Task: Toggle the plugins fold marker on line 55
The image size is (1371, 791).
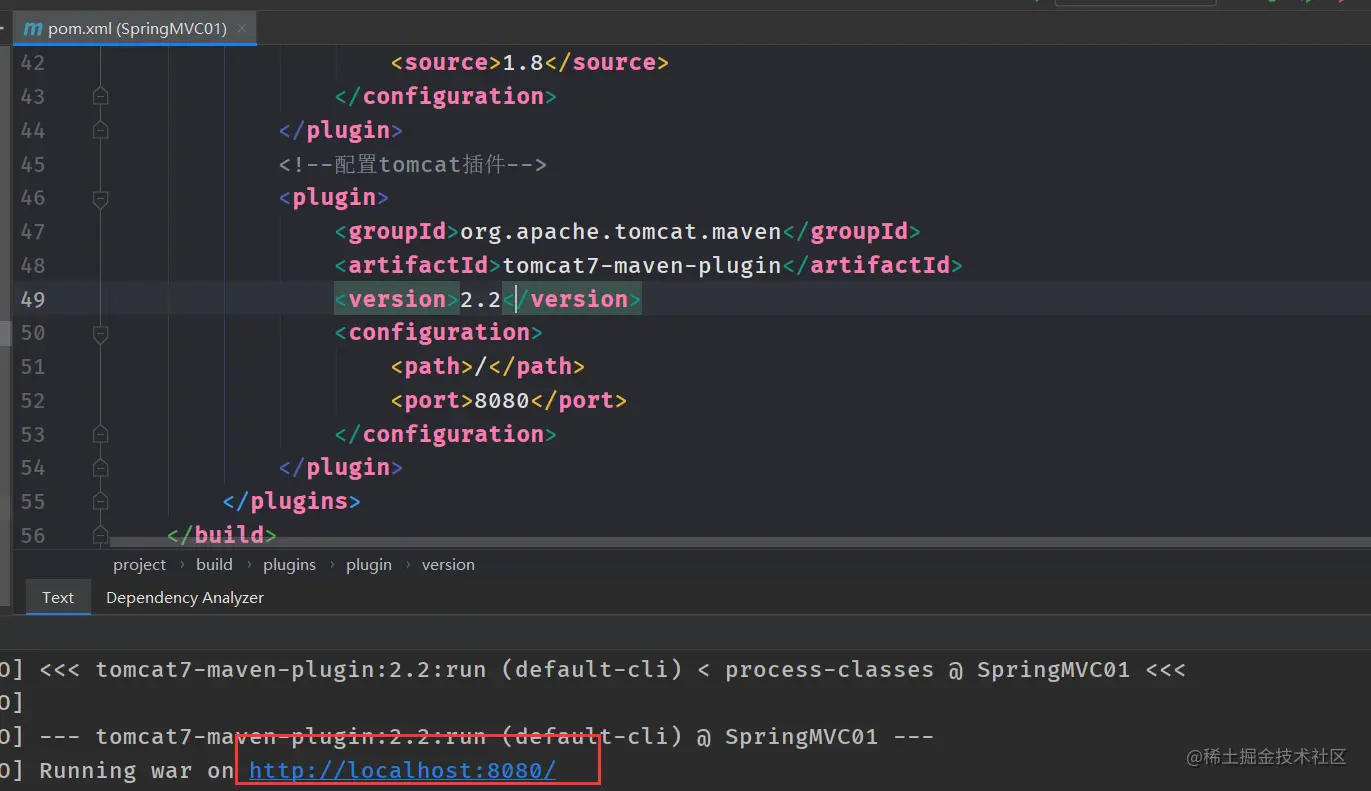Action: [100, 501]
